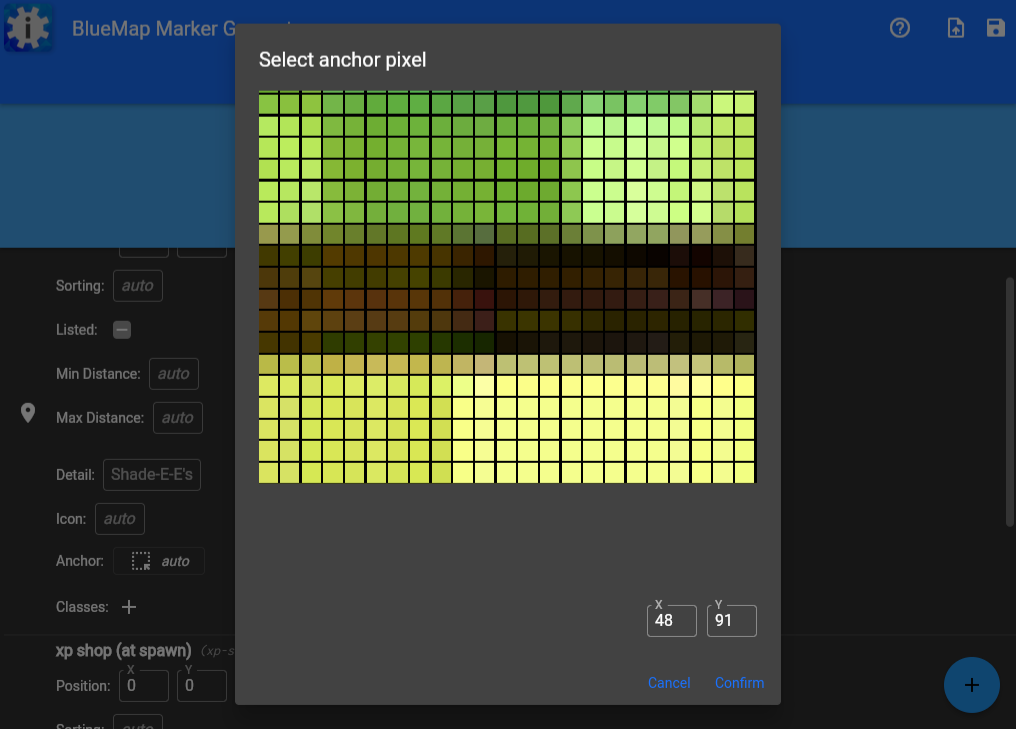This screenshot has width=1016, height=729.
Task: Click the Anchor pixel selection icon
Action: (x=141, y=561)
